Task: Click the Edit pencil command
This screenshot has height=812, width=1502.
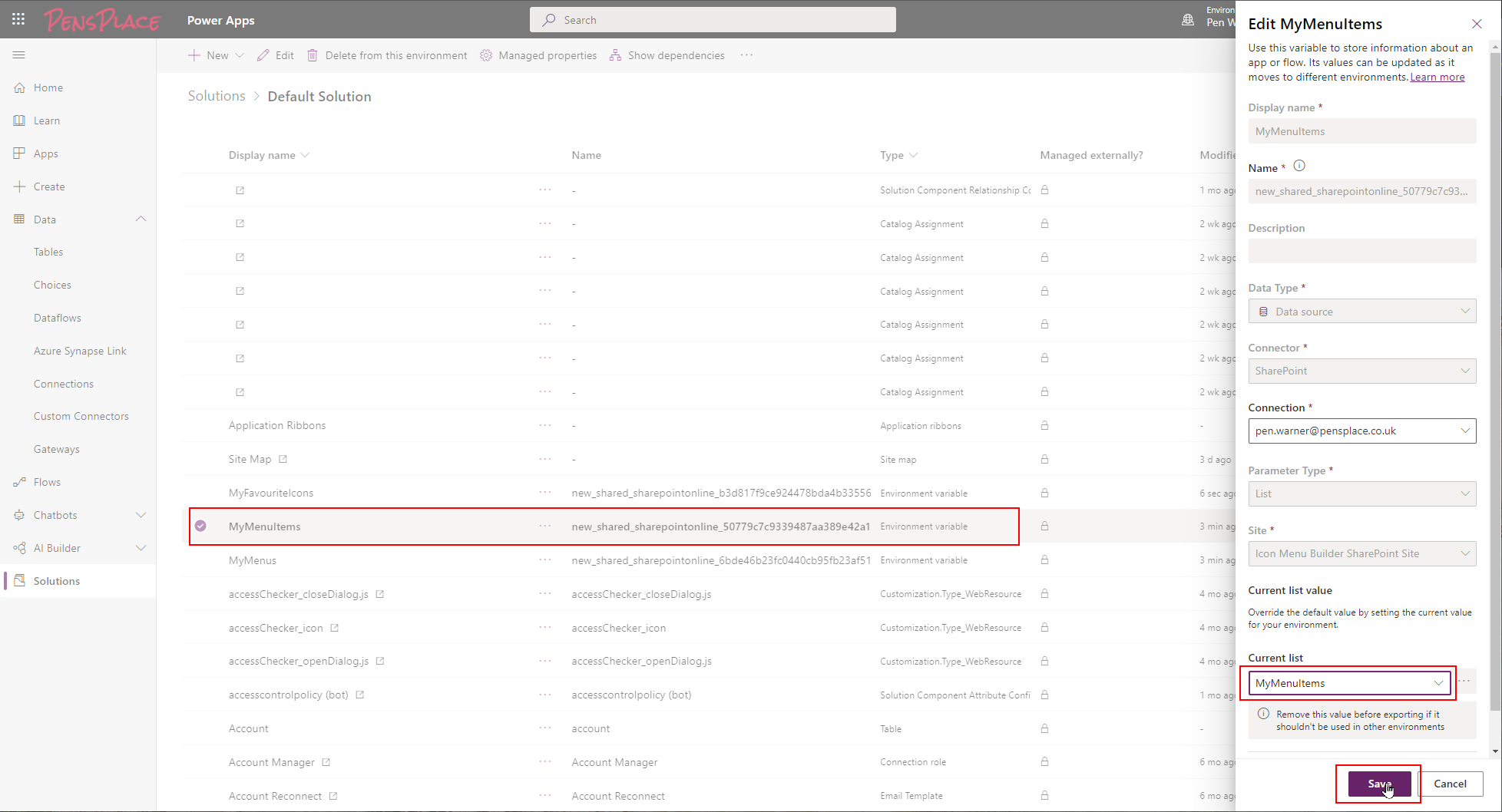Action: tap(276, 55)
